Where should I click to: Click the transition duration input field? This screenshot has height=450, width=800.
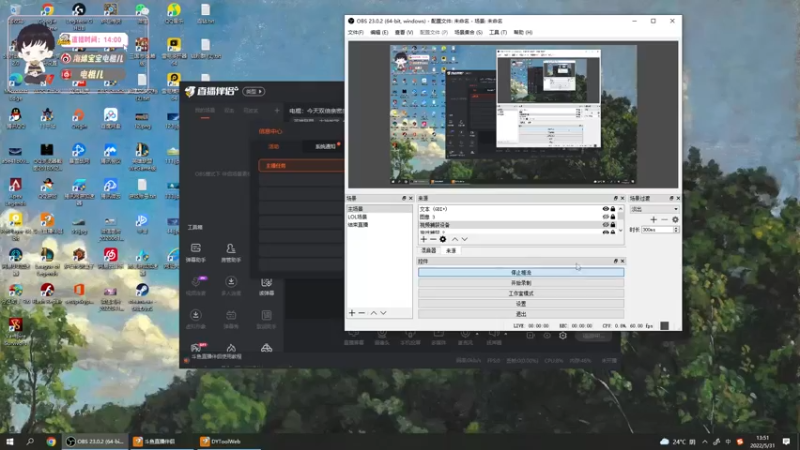click(657, 230)
